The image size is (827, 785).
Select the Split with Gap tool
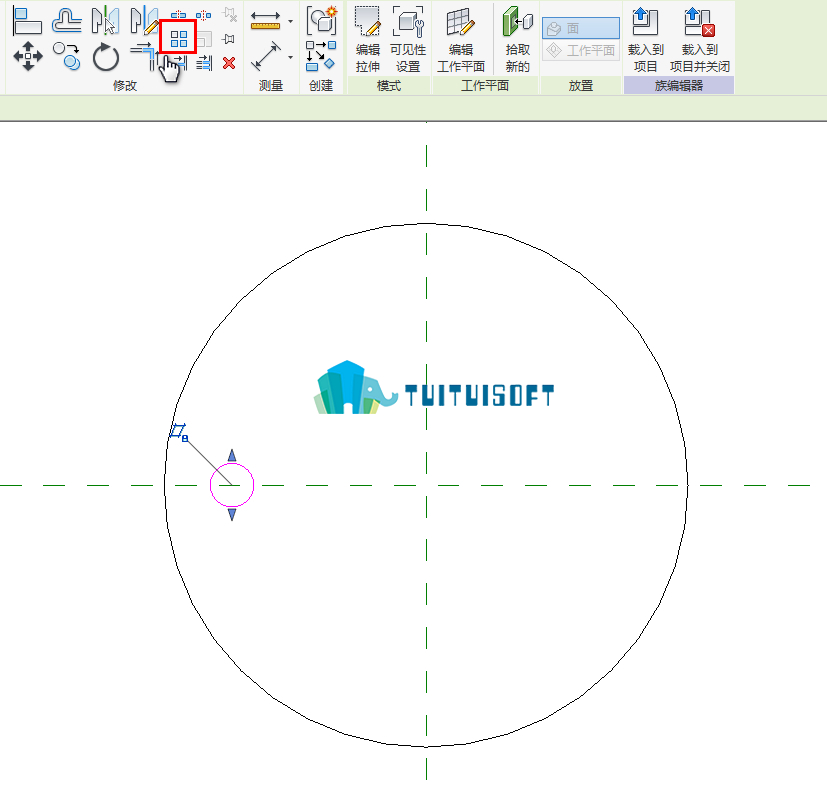(x=204, y=15)
